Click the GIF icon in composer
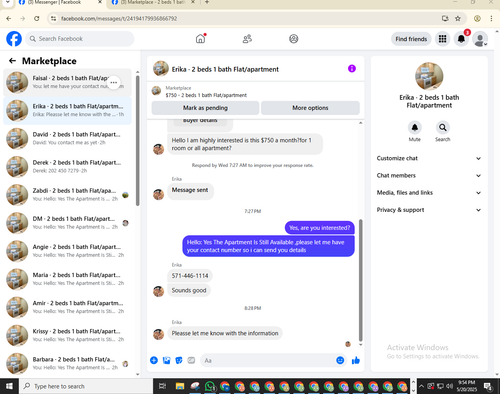 [x=191, y=360]
